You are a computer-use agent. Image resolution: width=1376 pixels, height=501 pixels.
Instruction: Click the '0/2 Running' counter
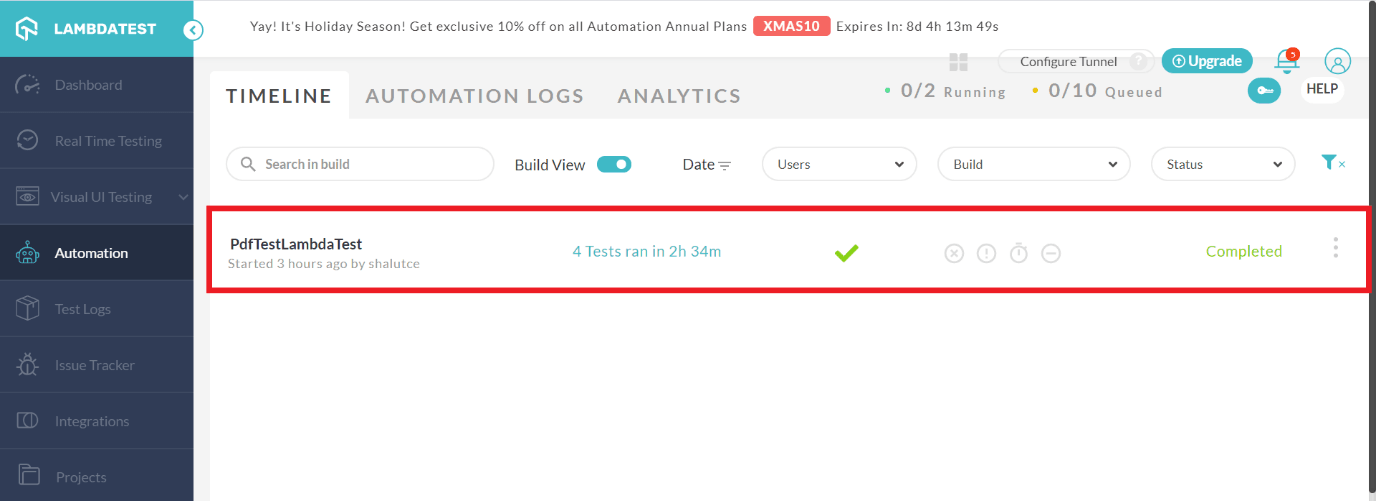[x=945, y=91]
